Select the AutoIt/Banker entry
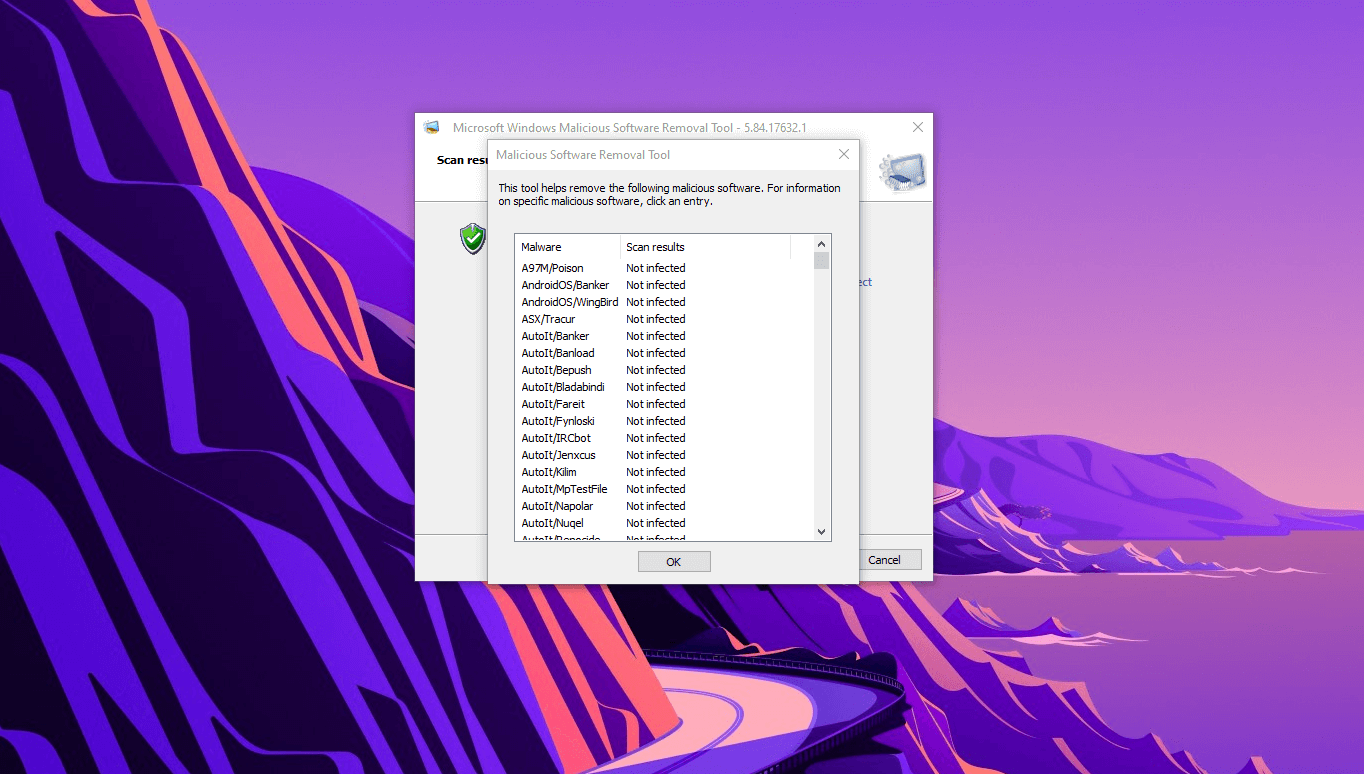This screenshot has height=774, width=1364. coord(555,336)
